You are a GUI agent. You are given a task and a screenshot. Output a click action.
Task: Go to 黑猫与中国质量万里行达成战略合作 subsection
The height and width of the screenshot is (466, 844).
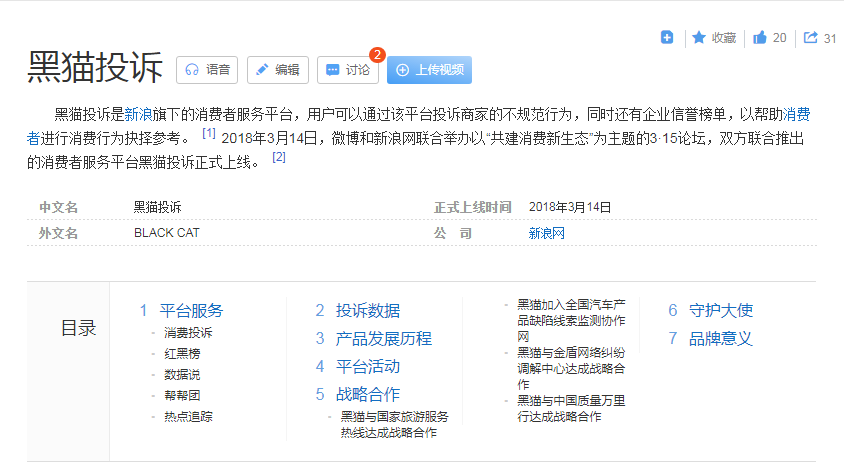pos(571,408)
